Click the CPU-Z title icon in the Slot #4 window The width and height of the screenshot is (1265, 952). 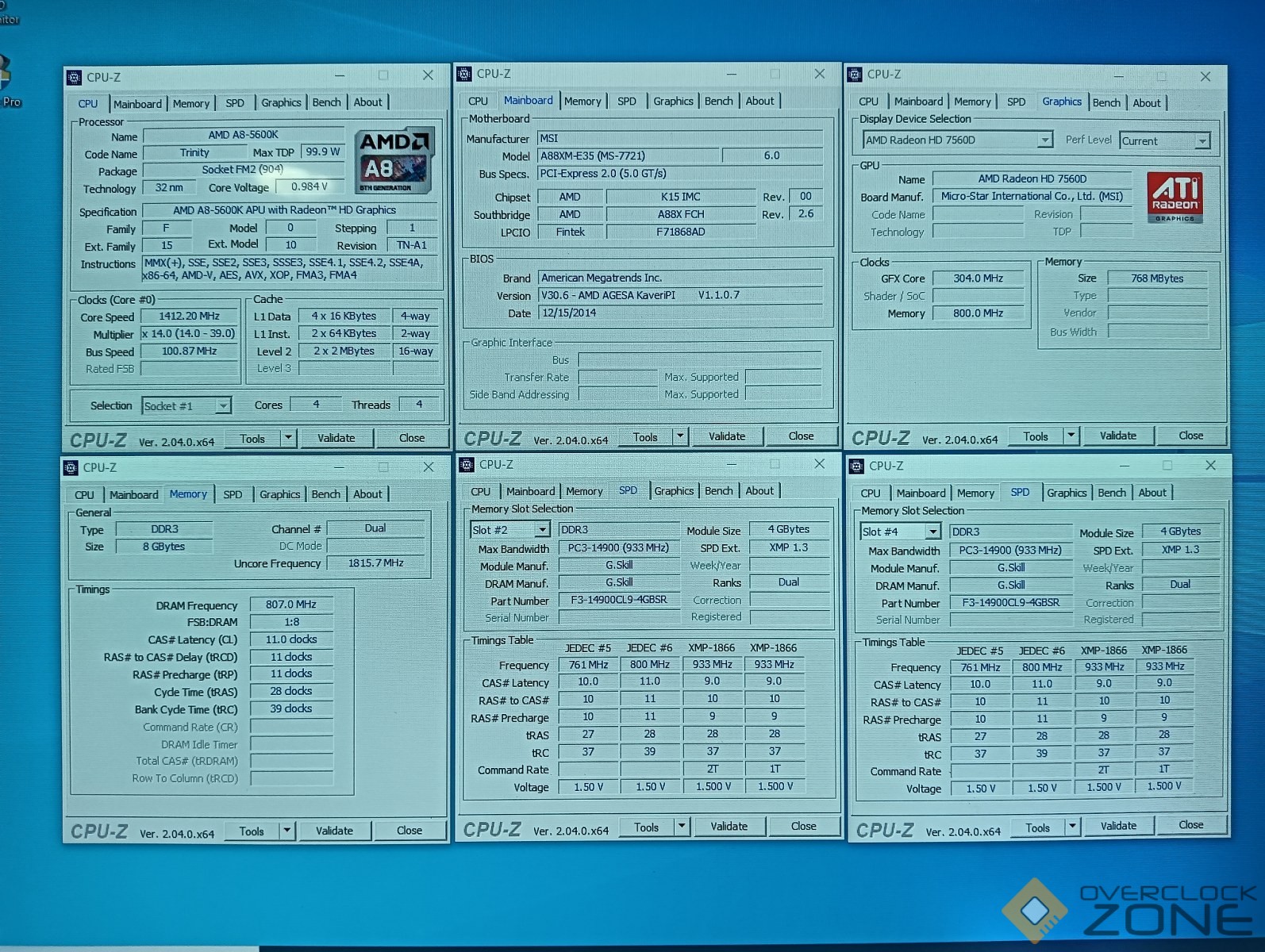[856, 466]
